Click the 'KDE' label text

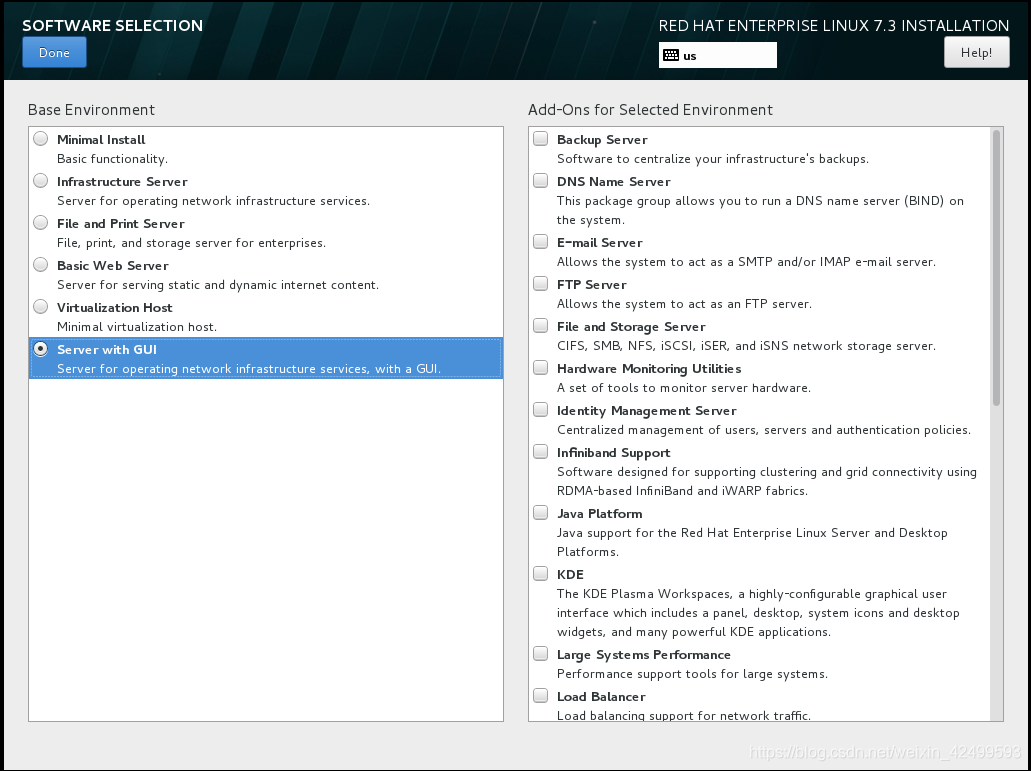570,574
